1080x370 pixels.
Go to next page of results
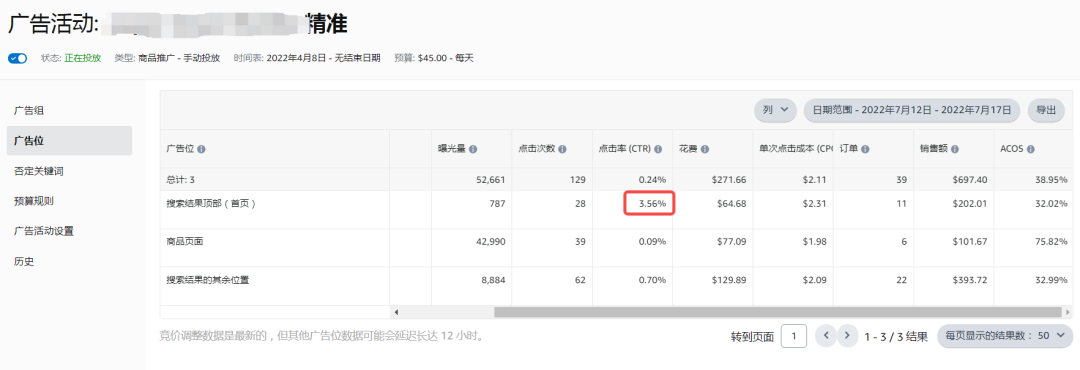[848, 336]
